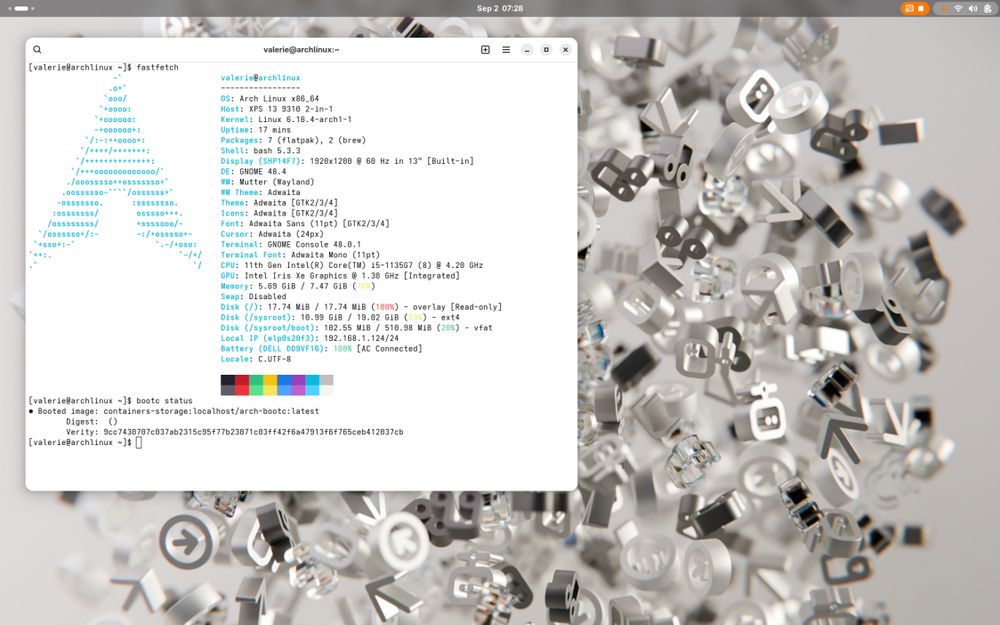
Task: Click the DE: GNOME 48.4 line
Action: [x=254, y=172]
